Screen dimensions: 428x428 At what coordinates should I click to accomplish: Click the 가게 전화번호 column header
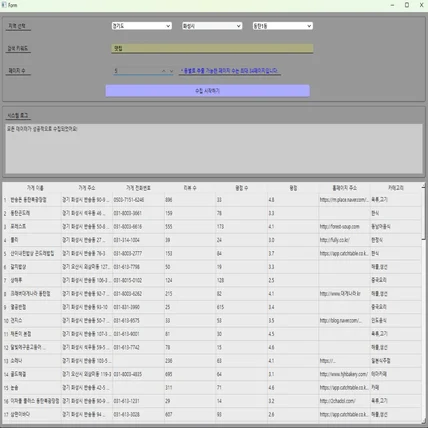pos(138,188)
